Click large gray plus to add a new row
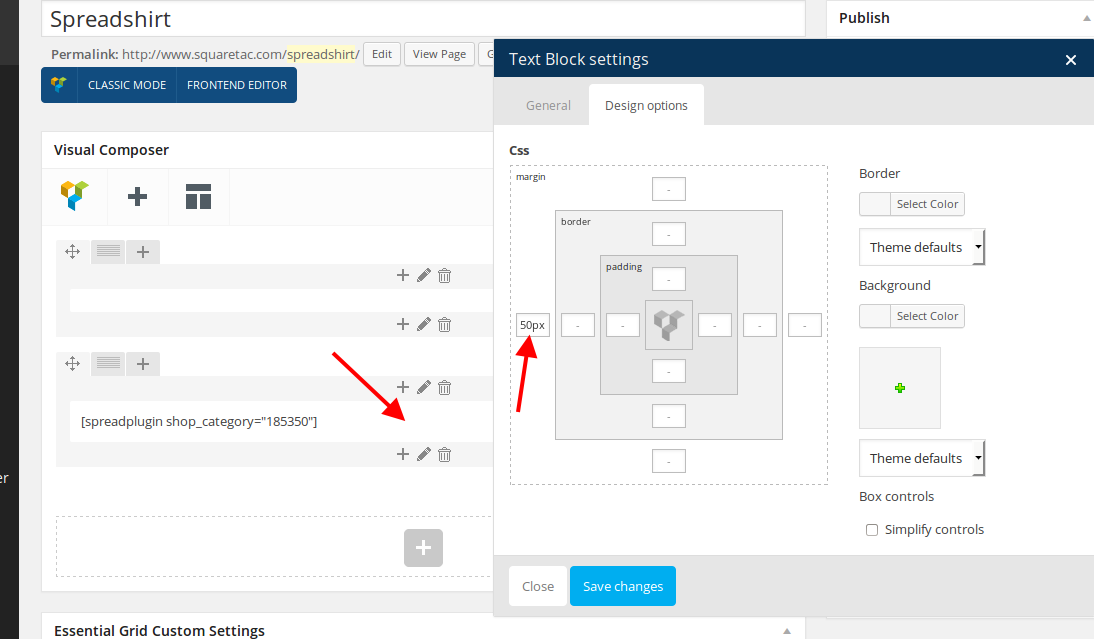The height and width of the screenshot is (639, 1094). 424,548
